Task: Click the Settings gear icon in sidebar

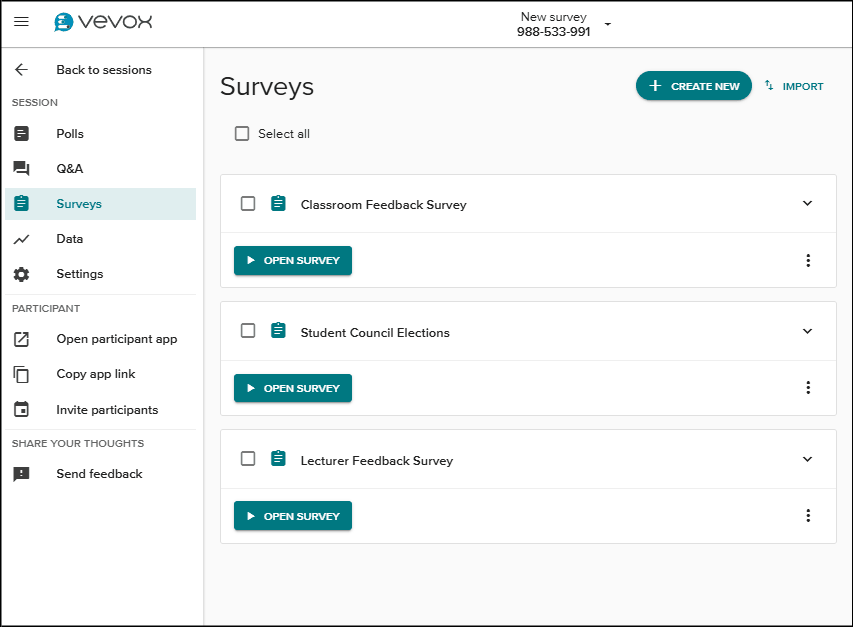Action: (x=21, y=274)
